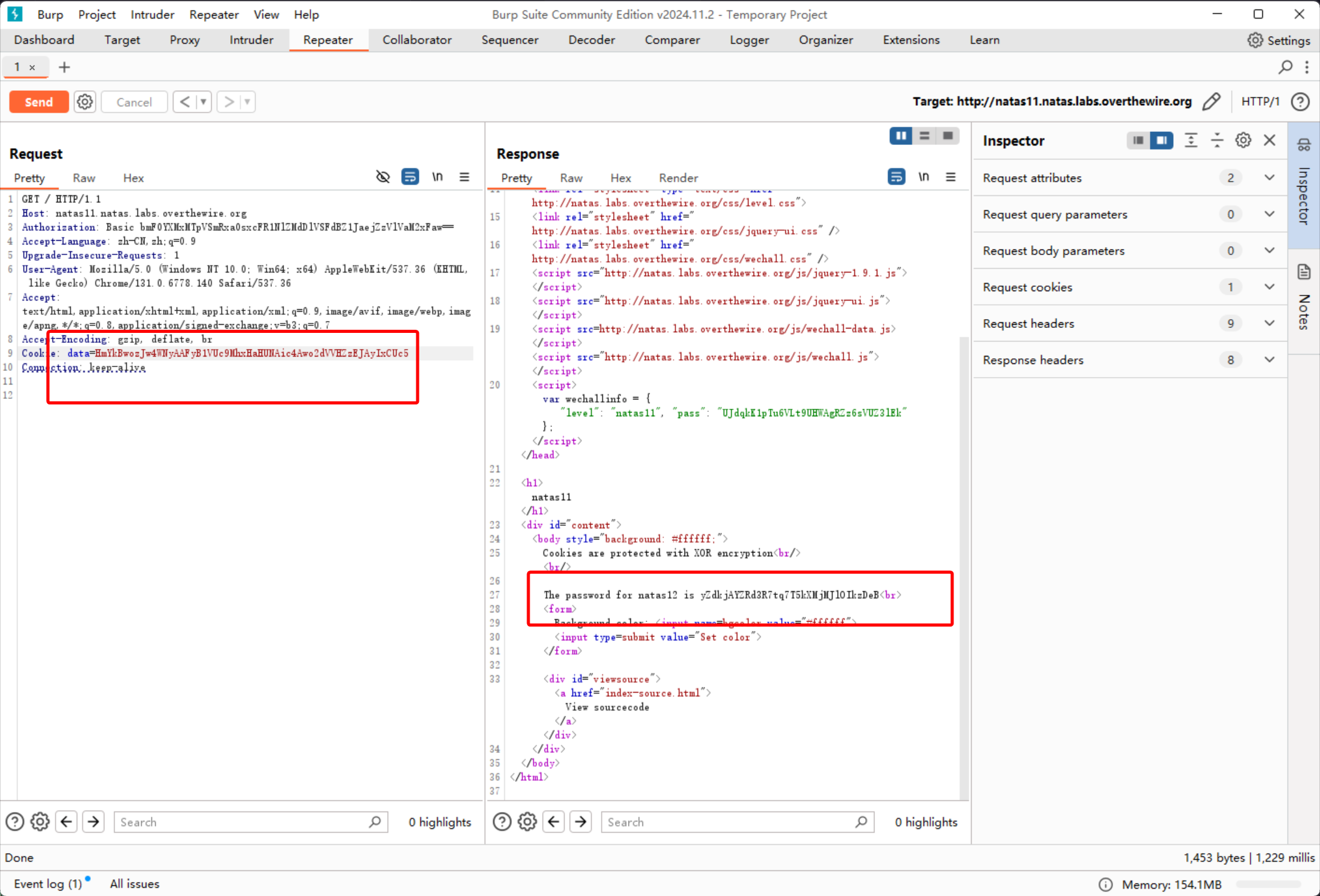Open Response search settings gear
The image size is (1320, 896).
(x=527, y=822)
